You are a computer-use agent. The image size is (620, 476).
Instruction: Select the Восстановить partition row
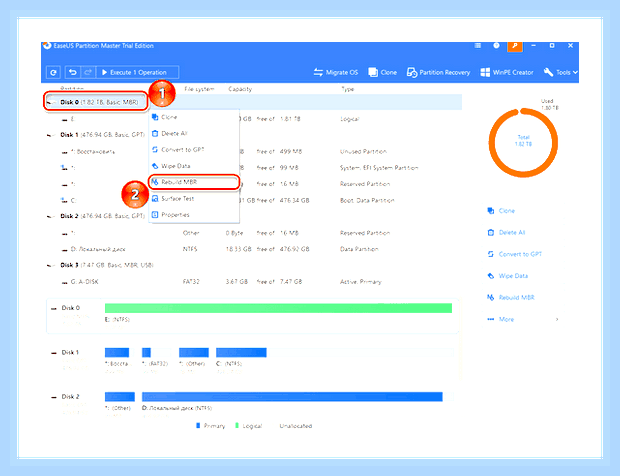click(x=253, y=151)
